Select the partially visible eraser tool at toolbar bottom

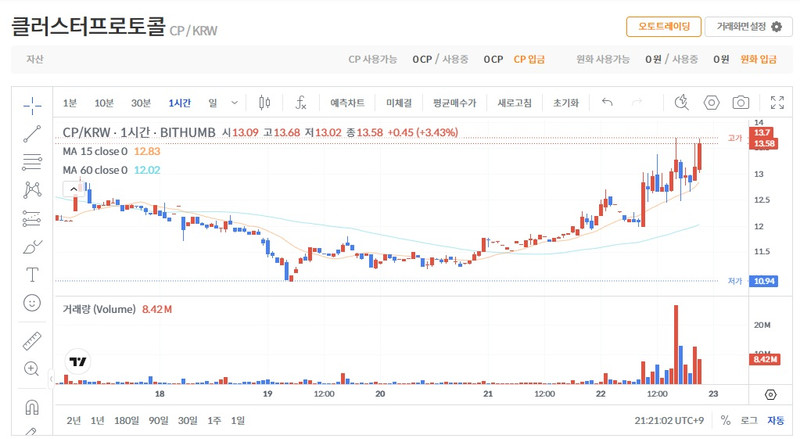click(32, 433)
